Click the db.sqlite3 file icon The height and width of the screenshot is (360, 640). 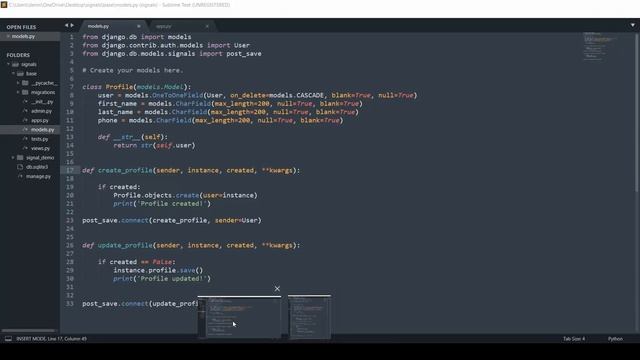[20, 167]
